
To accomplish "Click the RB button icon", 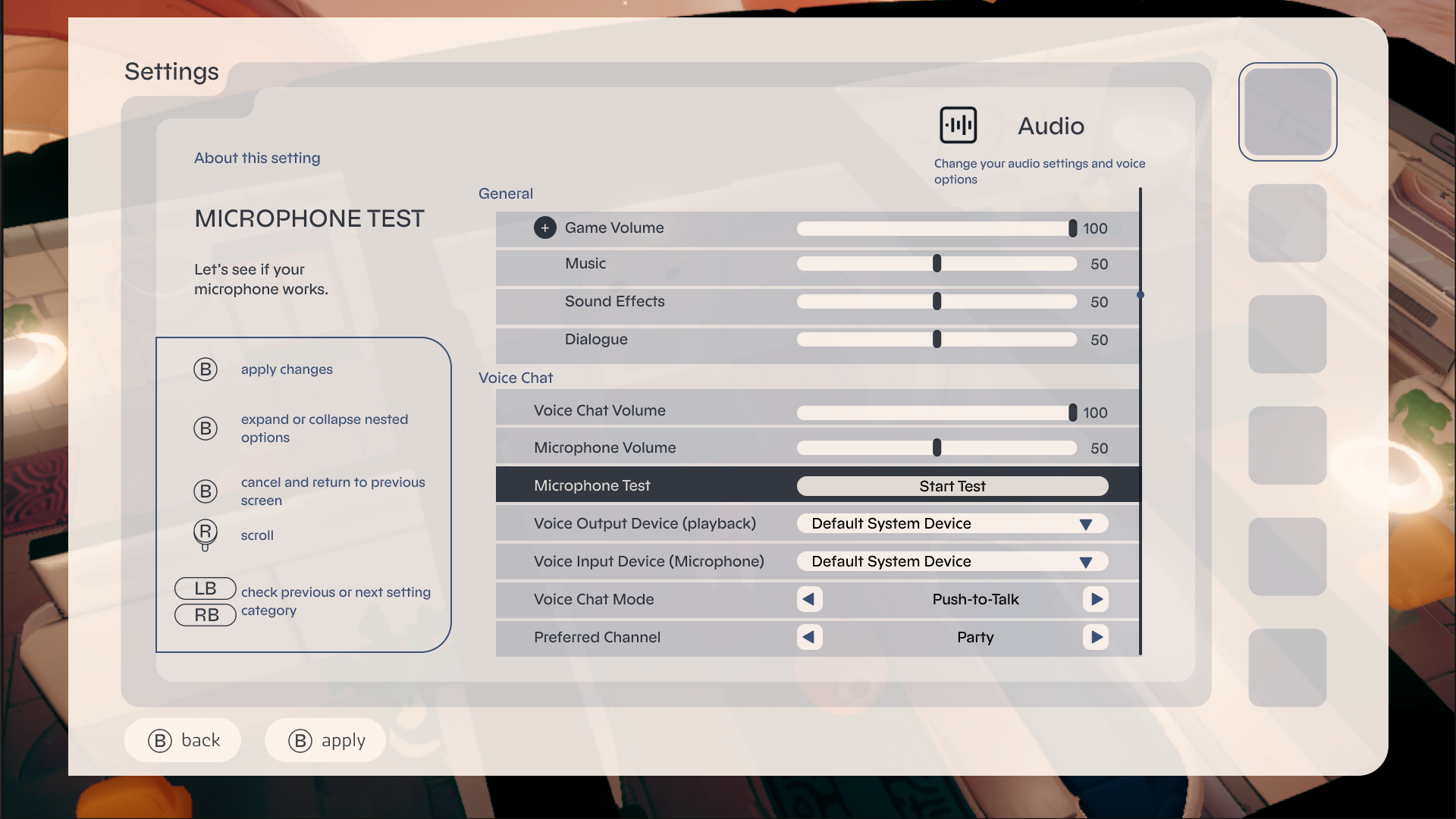I will tap(205, 615).
